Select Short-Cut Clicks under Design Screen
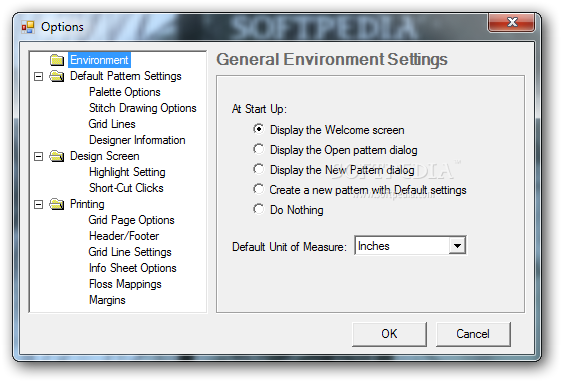Viewport: 562px width, 382px height. pyautogui.click(x=126, y=188)
